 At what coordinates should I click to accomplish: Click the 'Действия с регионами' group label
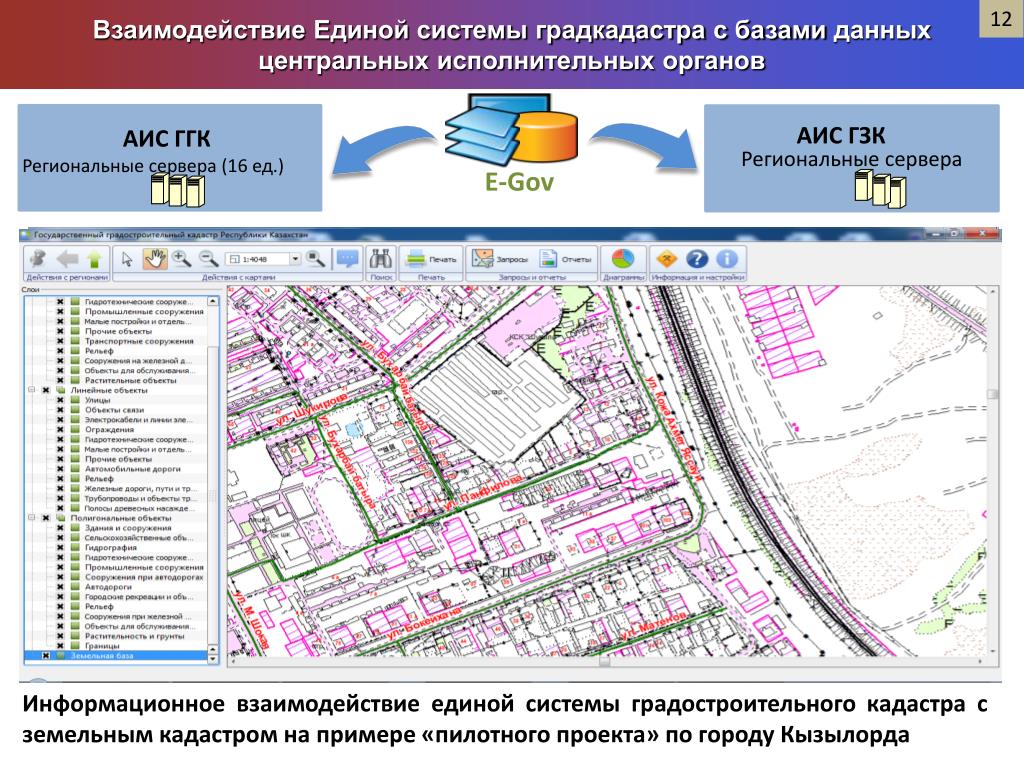pyautogui.click(x=67, y=277)
